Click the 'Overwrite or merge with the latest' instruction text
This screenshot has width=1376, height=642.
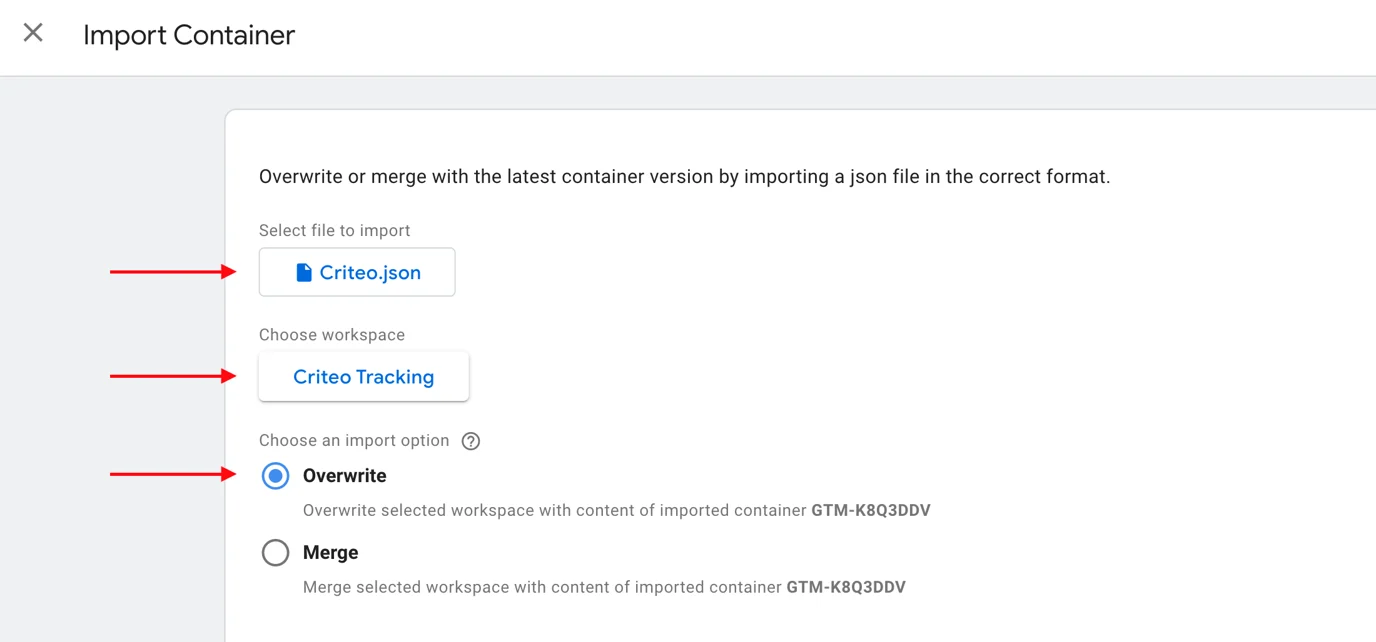tap(685, 177)
